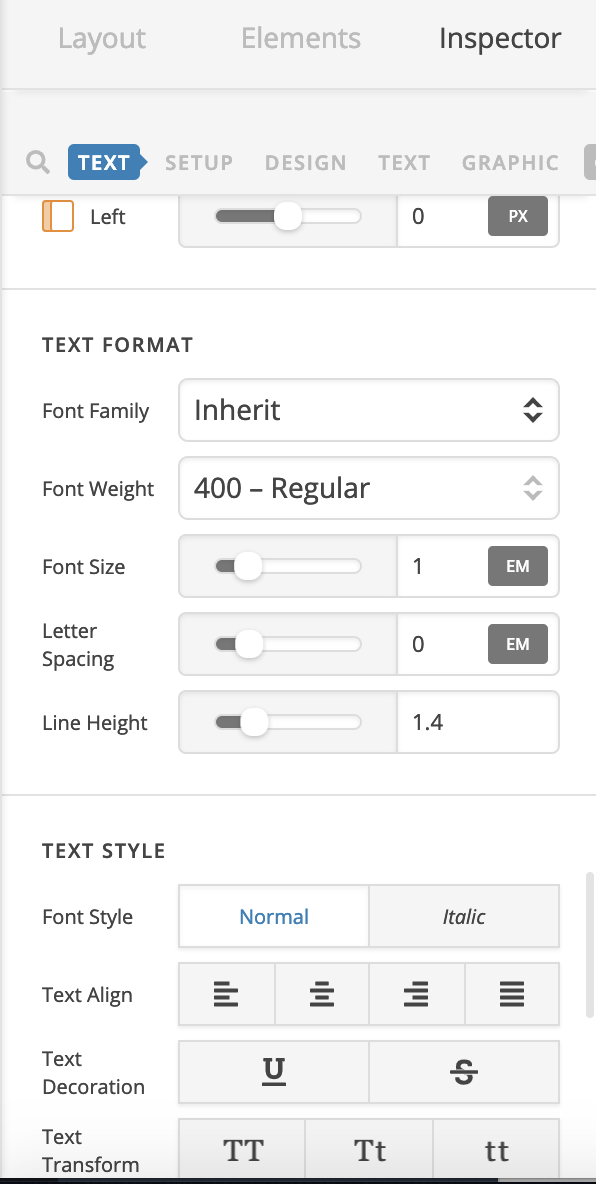Viewport: 596px width, 1184px height.
Task: Choose lowercase tt text transform
Action: [x=496, y=1150]
